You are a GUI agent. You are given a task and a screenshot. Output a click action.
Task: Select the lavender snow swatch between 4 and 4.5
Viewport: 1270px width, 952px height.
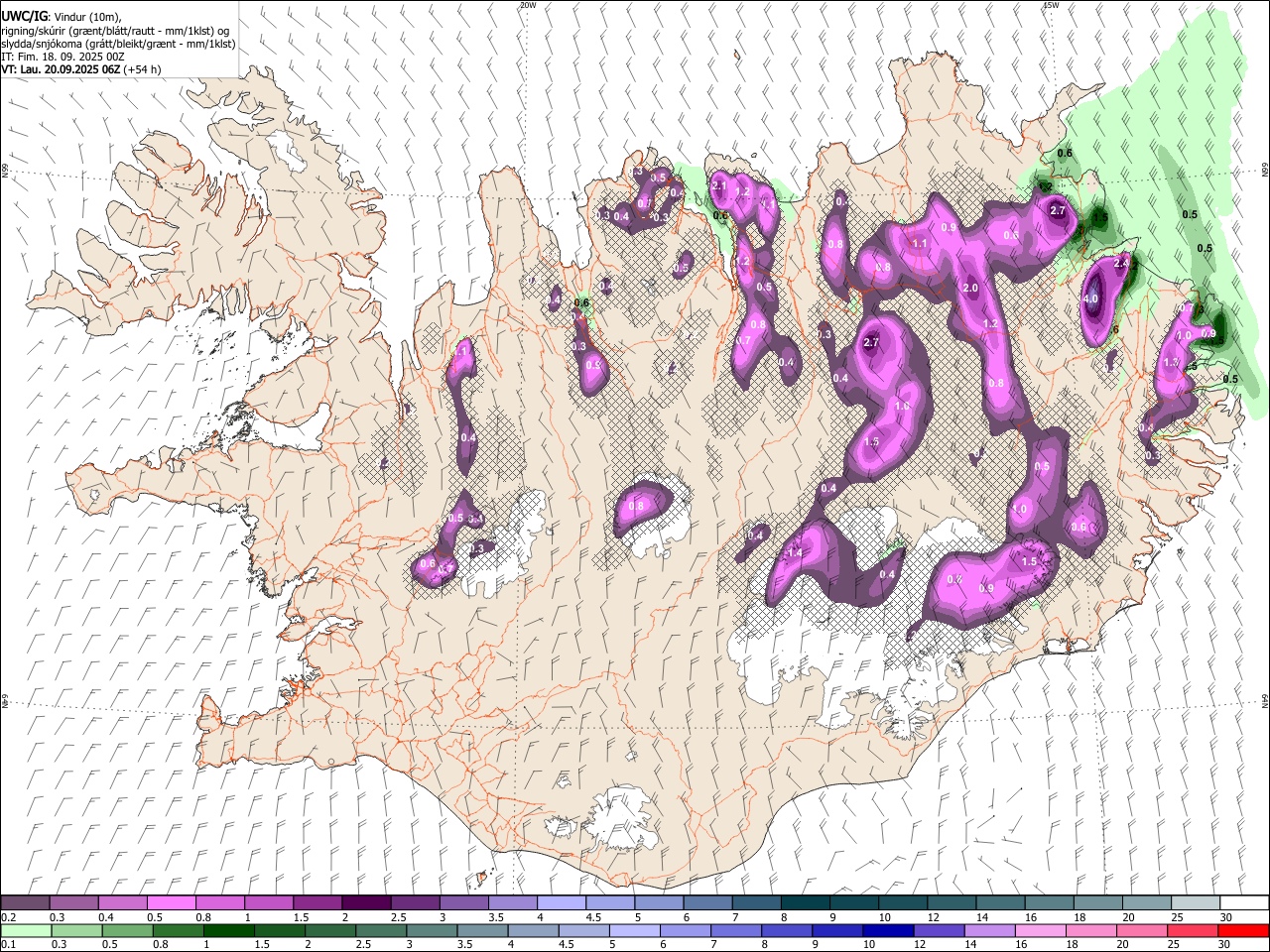pos(560,903)
